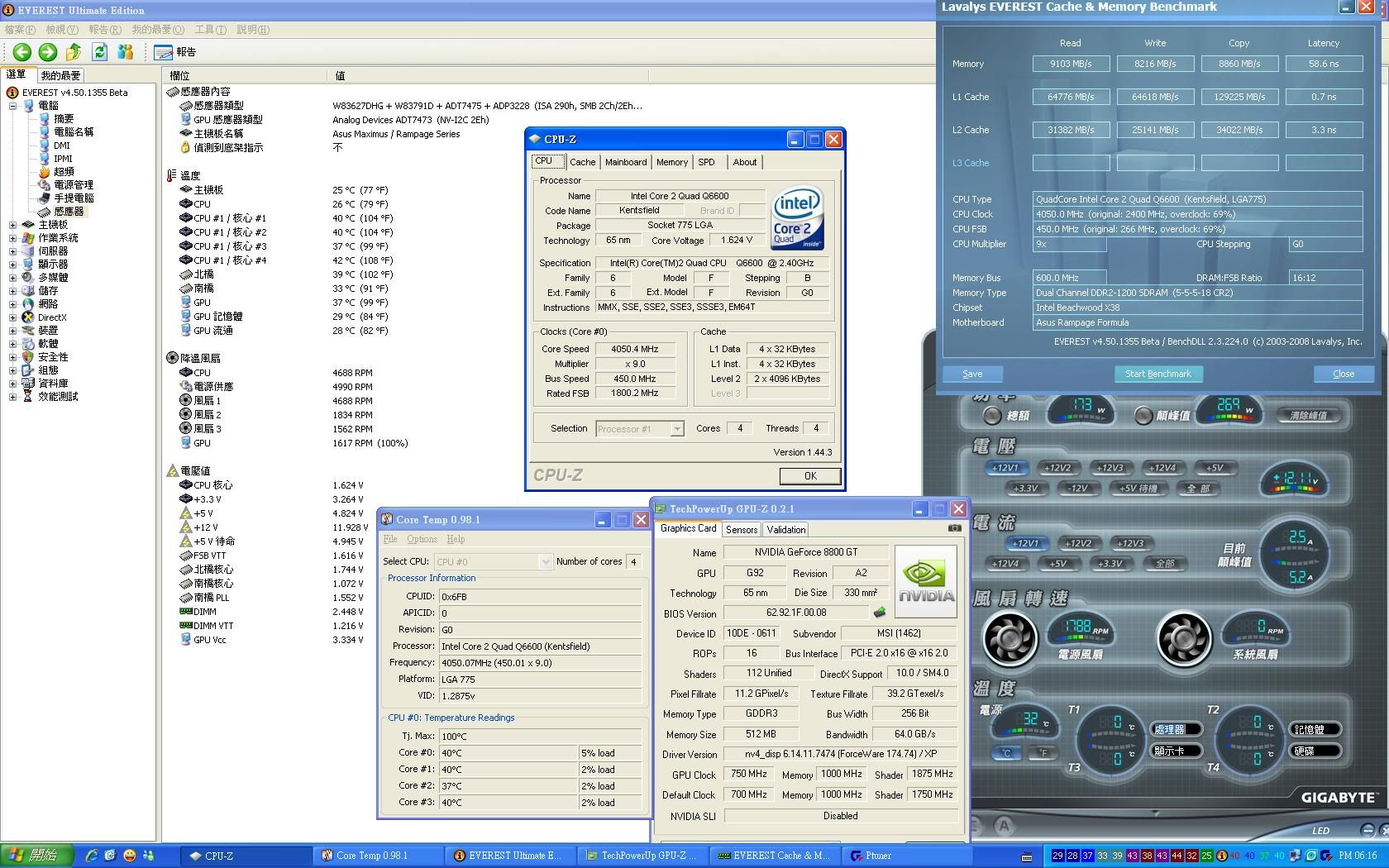Screen dimensions: 1389x868
Task: Toggle the +5V 待機 voltage button
Action: tap(1138, 489)
